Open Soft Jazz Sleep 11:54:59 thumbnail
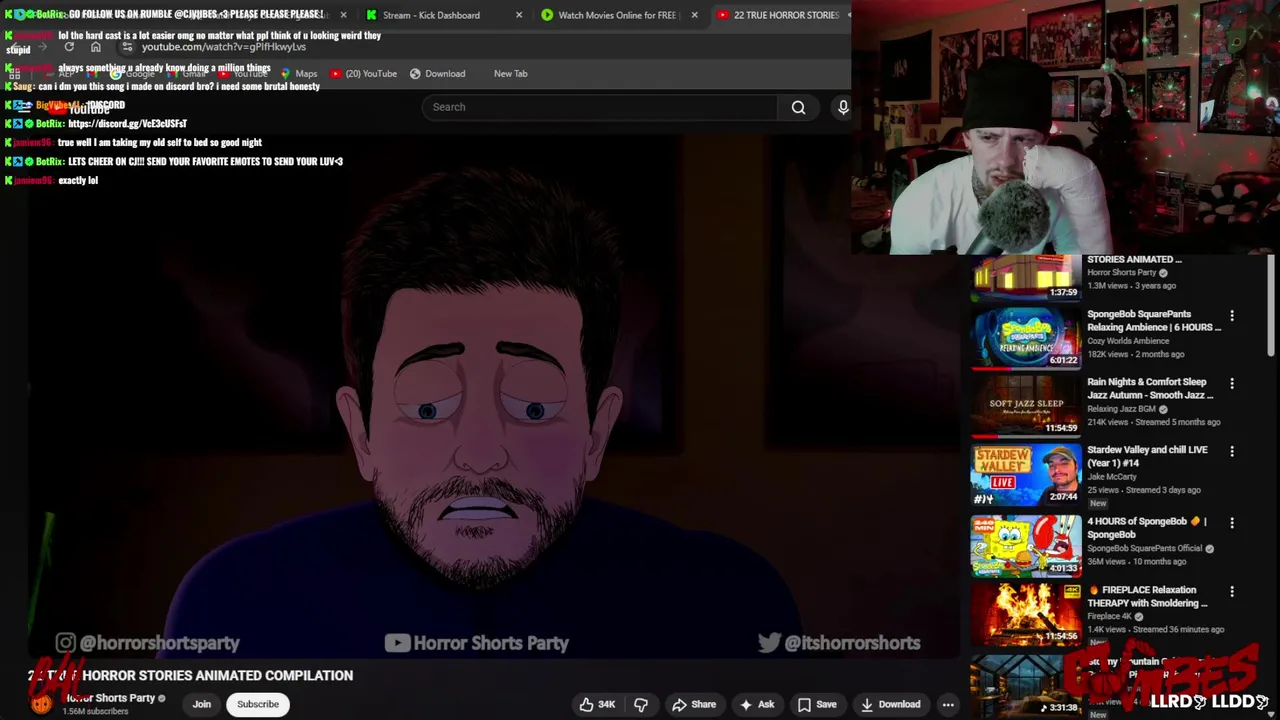The width and height of the screenshot is (1280, 720). pyautogui.click(x=1026, y=406)
